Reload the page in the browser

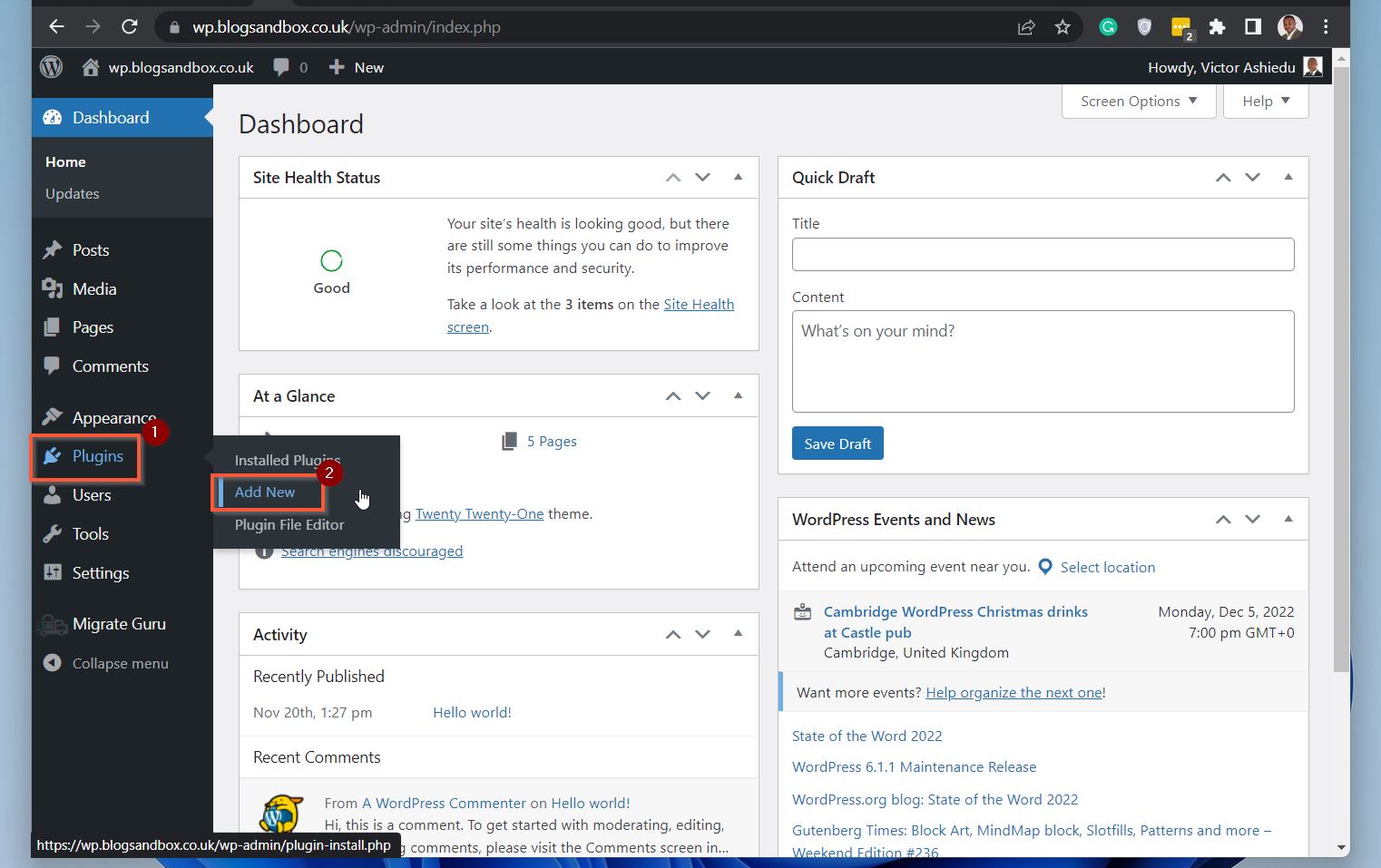pos(130,27)
